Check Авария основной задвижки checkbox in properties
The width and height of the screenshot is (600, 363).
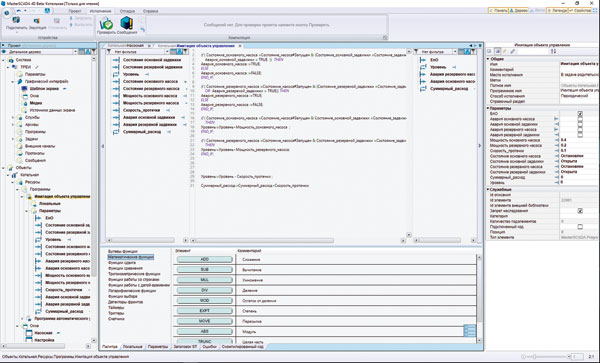tap(580, 124)
